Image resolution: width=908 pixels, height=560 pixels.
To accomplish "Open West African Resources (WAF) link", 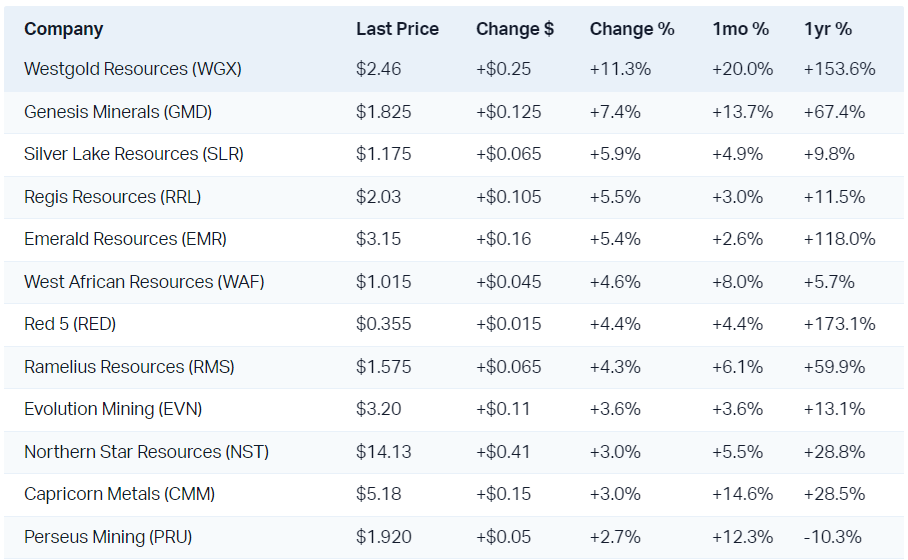I will click(x=147, y=282).
